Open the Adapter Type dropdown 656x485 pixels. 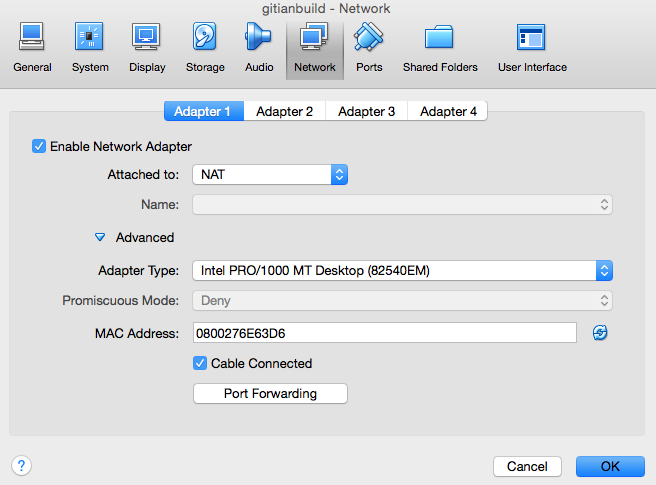click(402, 270)
